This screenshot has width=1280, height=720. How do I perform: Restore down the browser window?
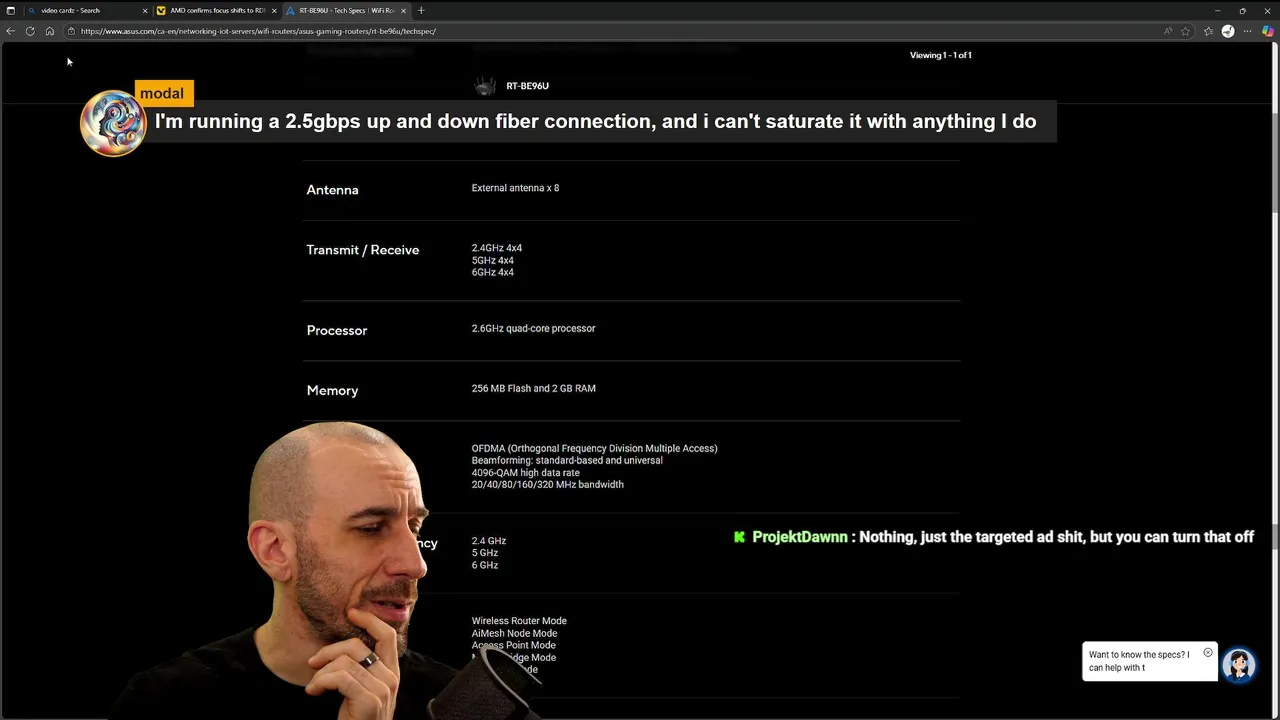point(1242,10)
